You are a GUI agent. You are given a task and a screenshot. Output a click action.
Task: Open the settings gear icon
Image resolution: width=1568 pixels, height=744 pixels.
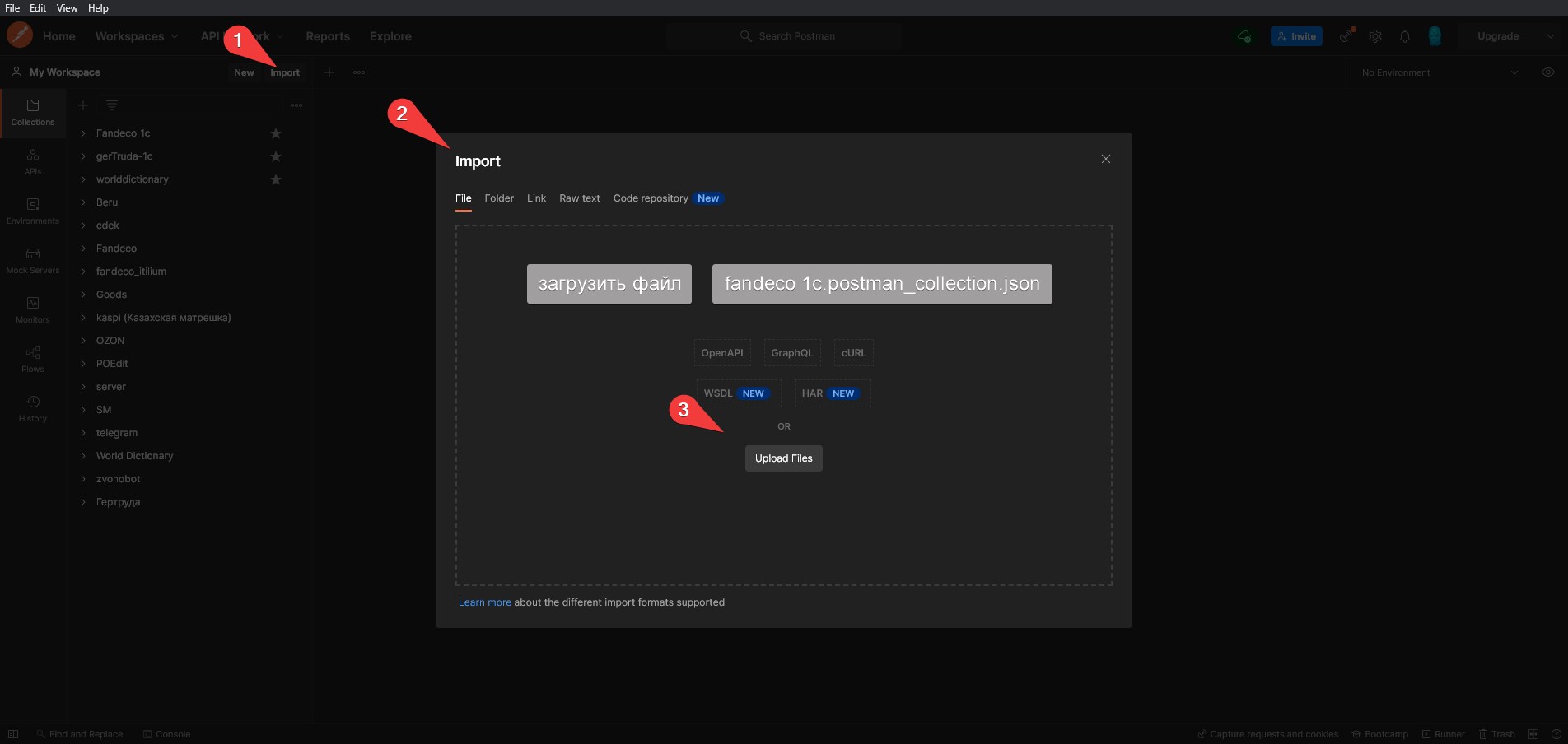[x=1375, y=36]
